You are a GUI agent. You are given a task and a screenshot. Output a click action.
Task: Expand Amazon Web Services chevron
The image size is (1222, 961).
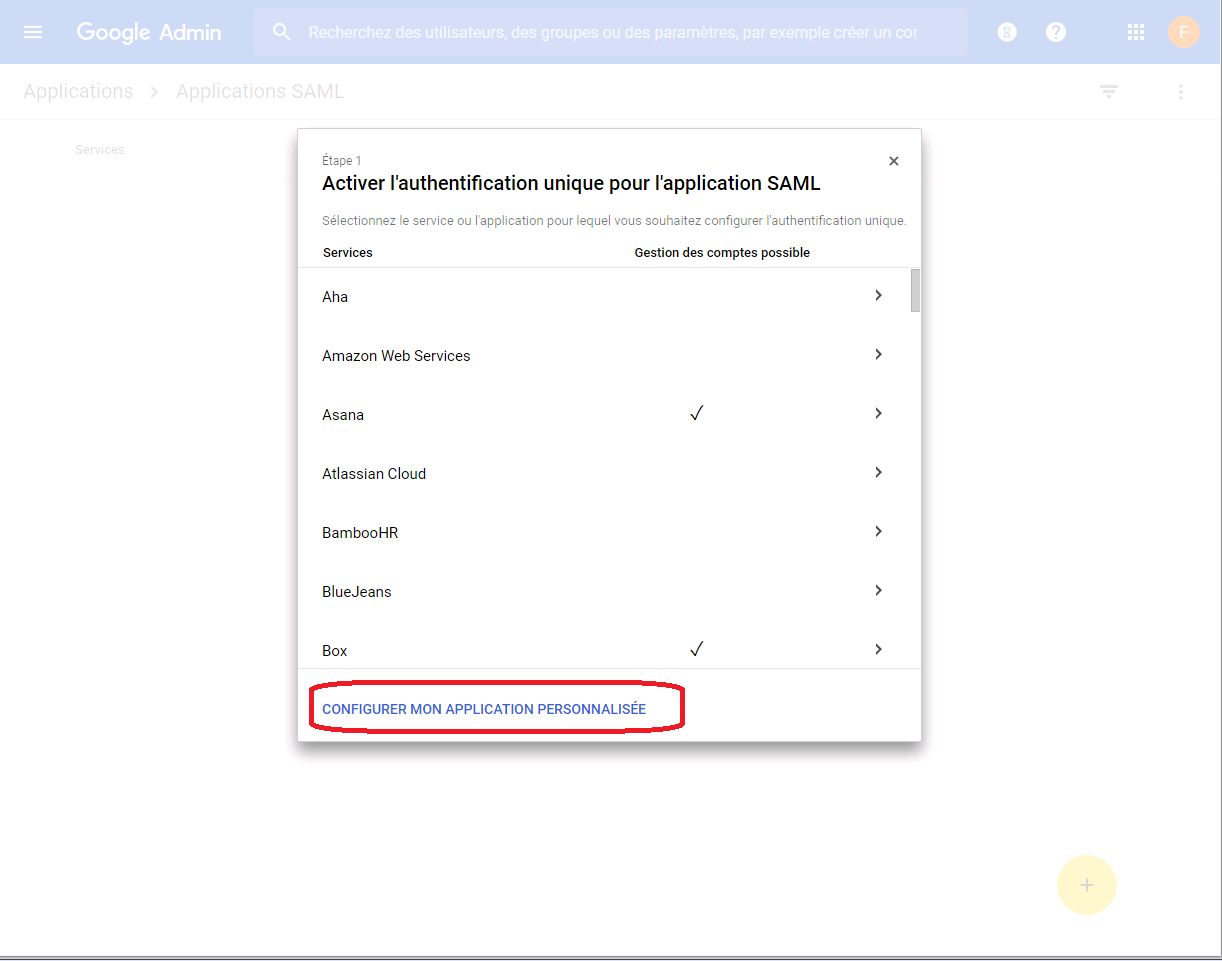point(878,354)
